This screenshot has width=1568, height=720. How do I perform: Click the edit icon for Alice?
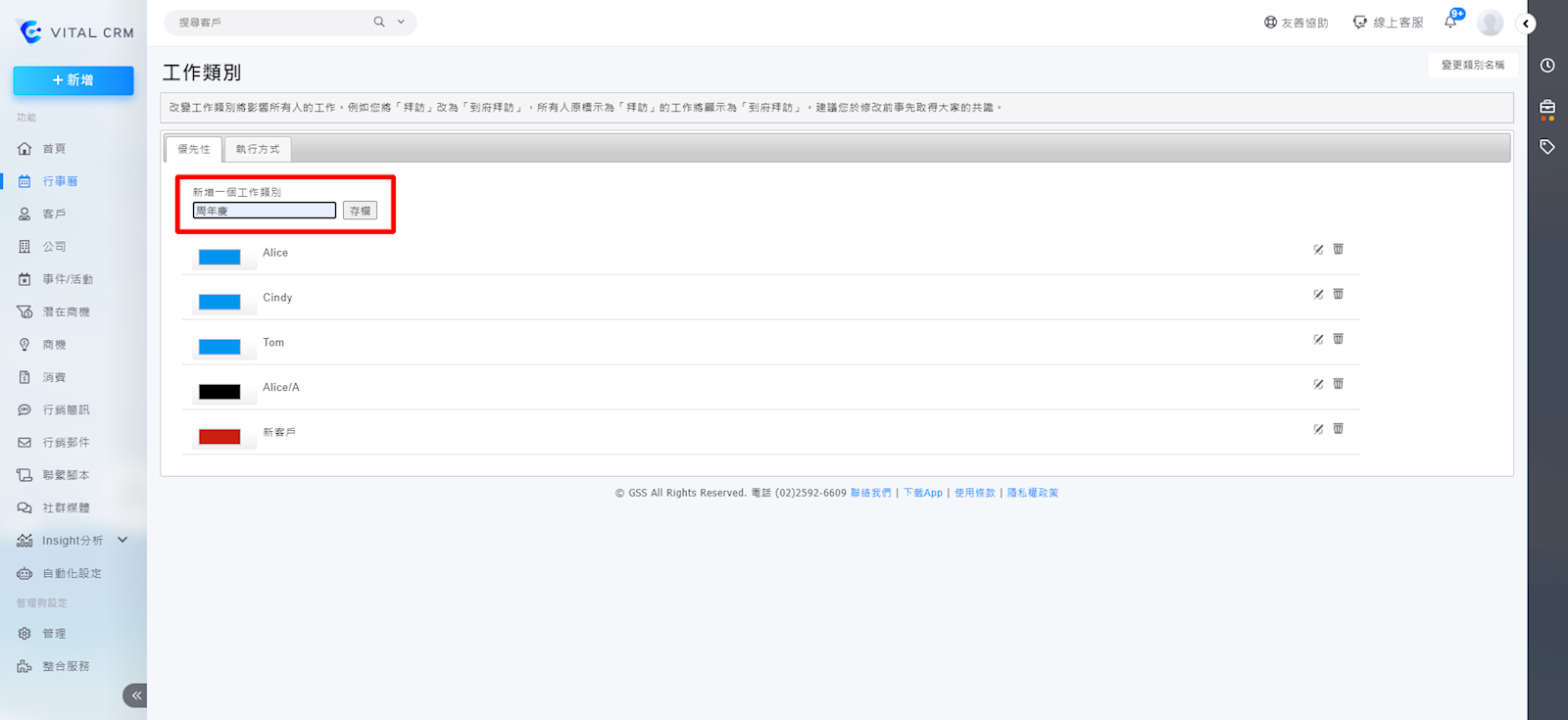point(1318,250)
